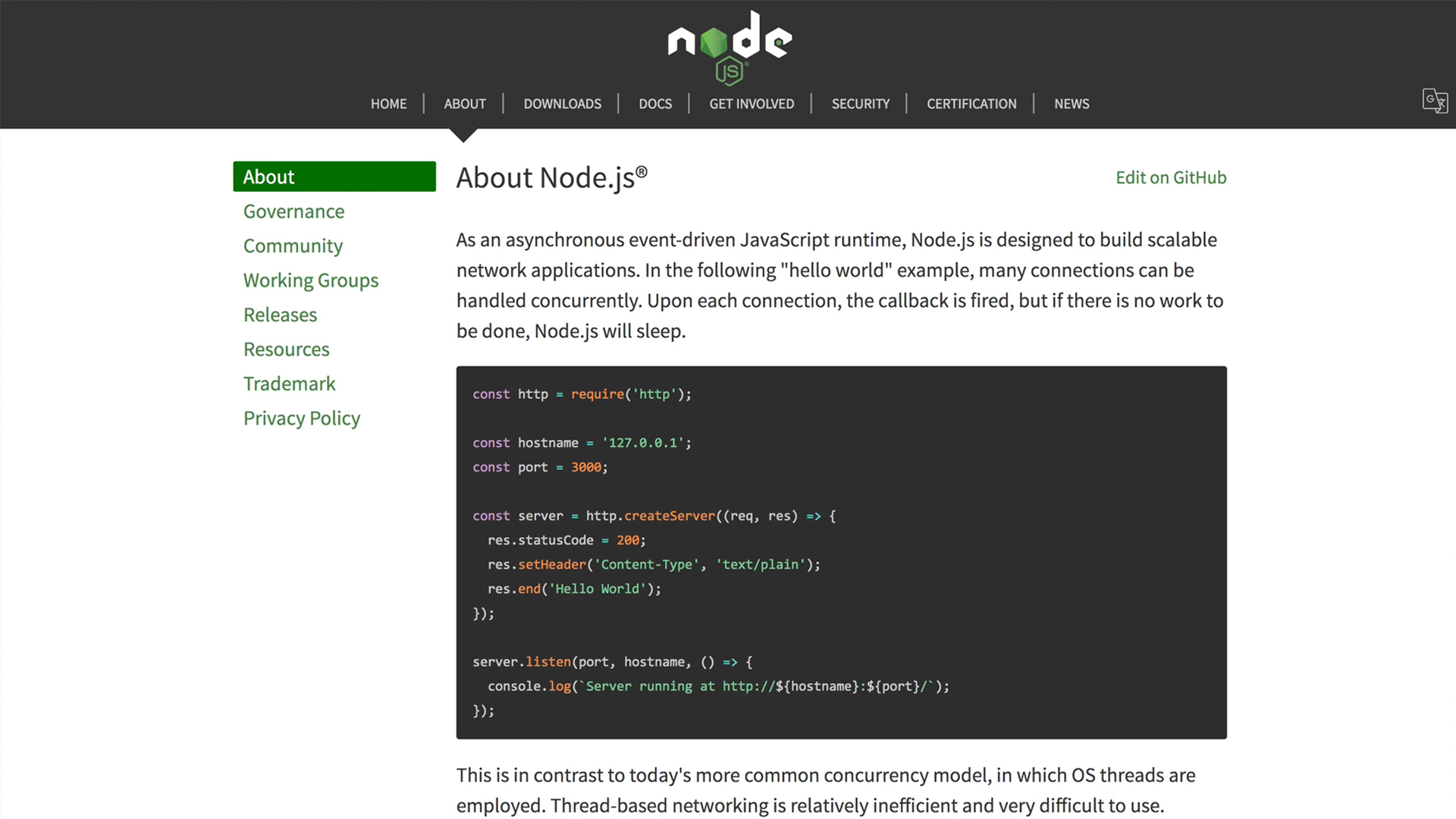This screenshot has height=819, width=1456.
Task: Click the res.end('Hello World') code line
Action: point(574,588)
